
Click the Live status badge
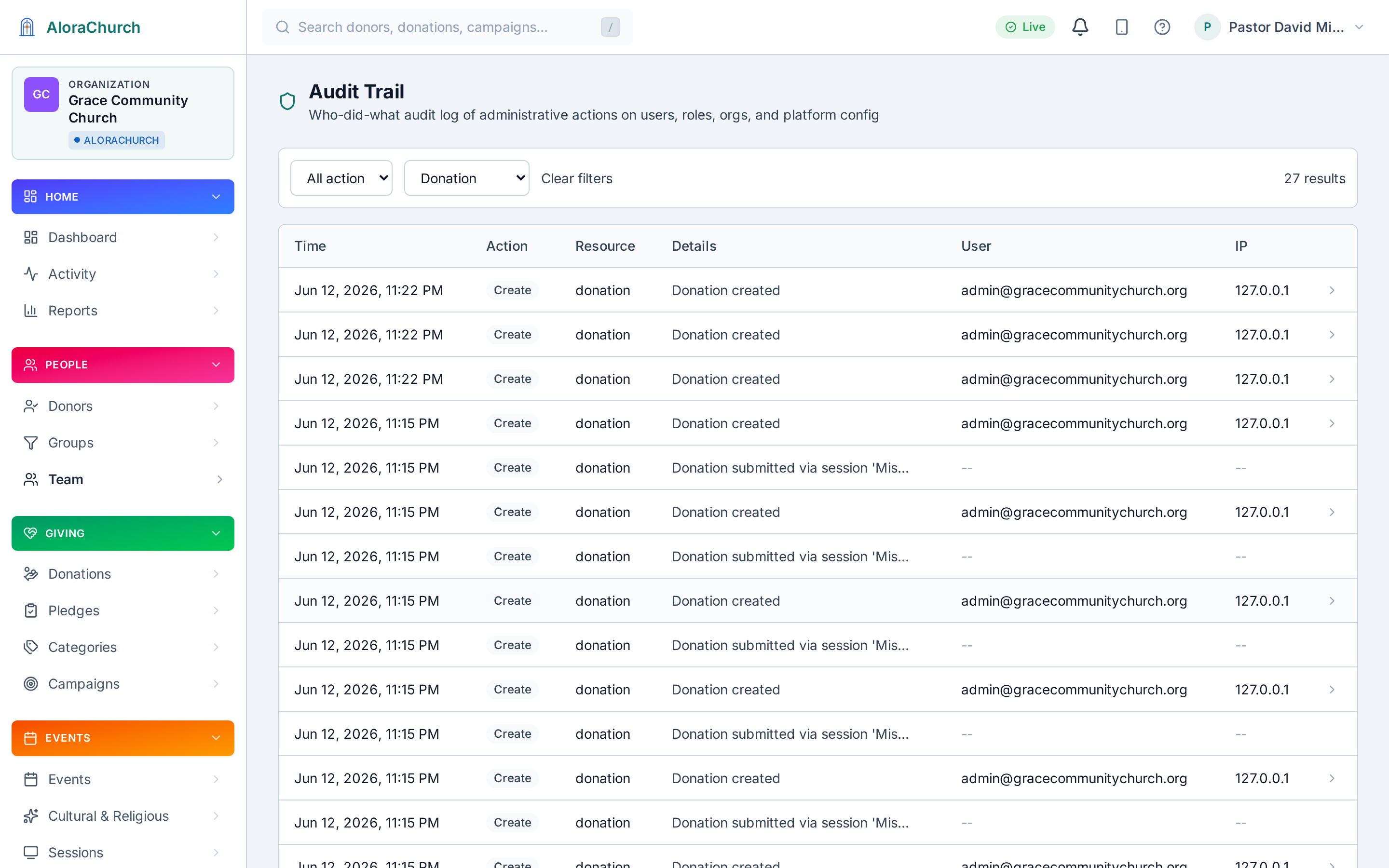1025,27
